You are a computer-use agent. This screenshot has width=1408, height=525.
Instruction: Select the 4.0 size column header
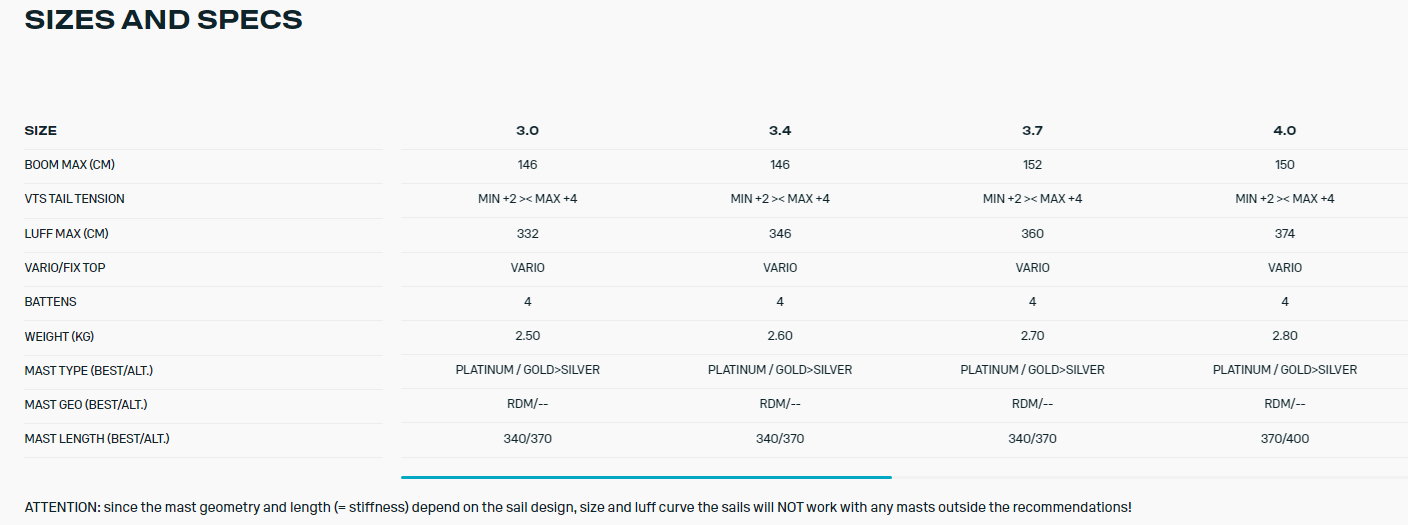[1285, 131]
